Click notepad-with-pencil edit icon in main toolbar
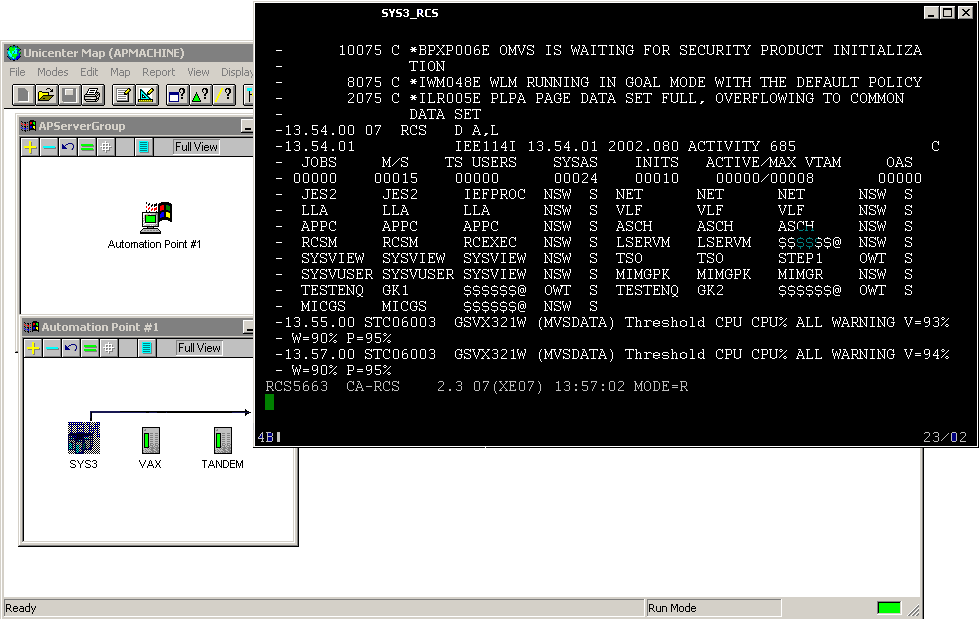This screenshot has width=980, height=619. pyautogui.click(x=123, y=95)
